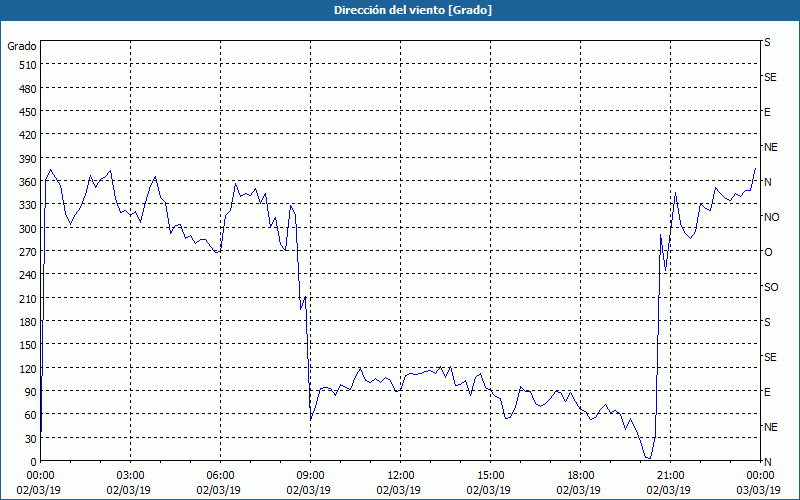This screenshot has width=800, height=500.
Task: Click the 03:00 time axis label
Action: (x=130, y=476)
